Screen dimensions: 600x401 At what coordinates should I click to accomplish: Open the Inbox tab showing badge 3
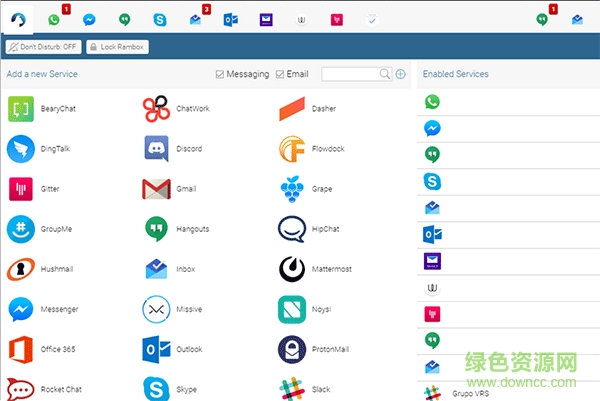(196, 20)
